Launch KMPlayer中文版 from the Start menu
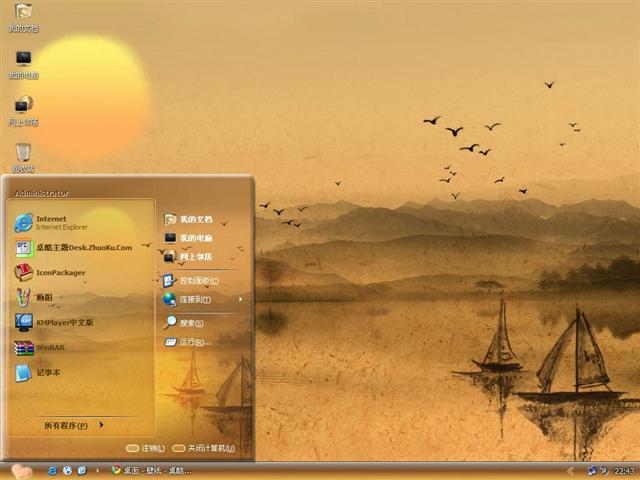 pos(54,322)
